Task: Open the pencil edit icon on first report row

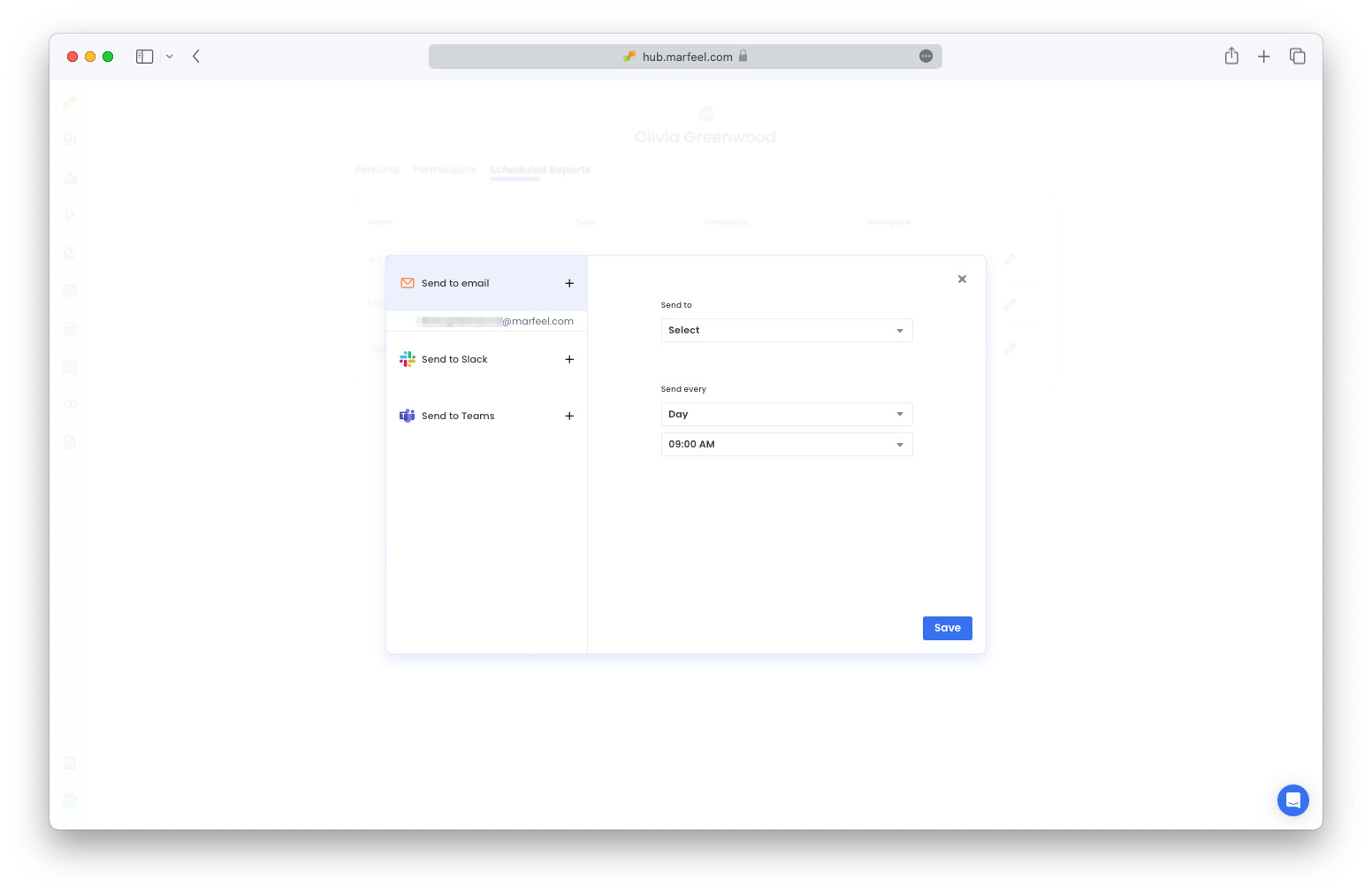Action: [1010, 259]
